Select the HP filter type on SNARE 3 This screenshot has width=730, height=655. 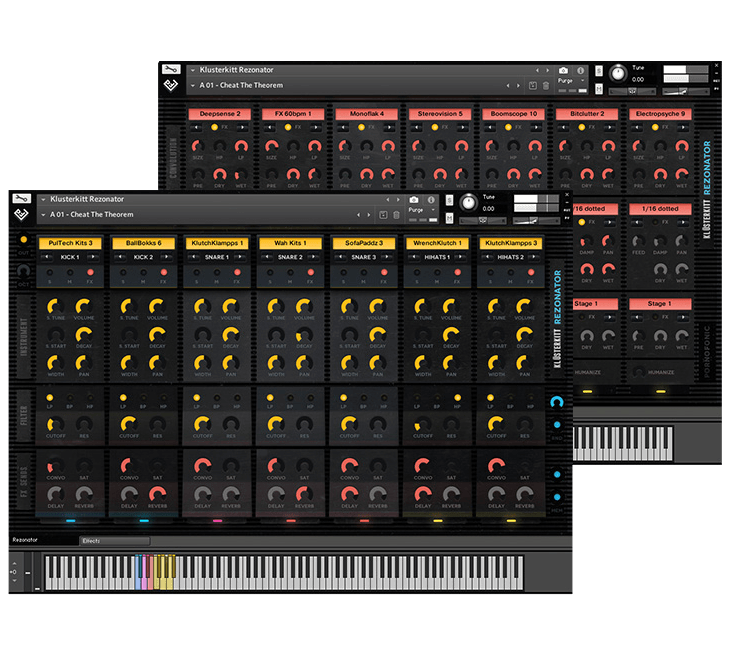384,398
